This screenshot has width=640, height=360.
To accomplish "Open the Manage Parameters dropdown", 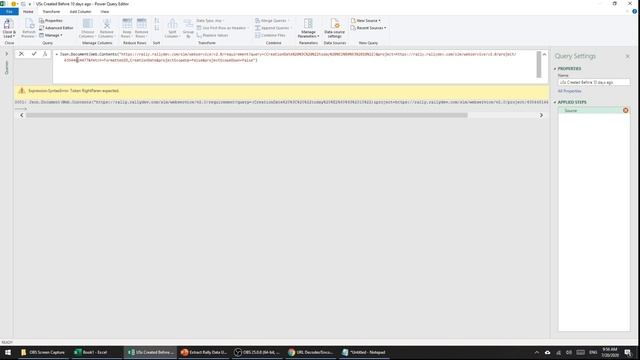I will click(x=308, y=28).
